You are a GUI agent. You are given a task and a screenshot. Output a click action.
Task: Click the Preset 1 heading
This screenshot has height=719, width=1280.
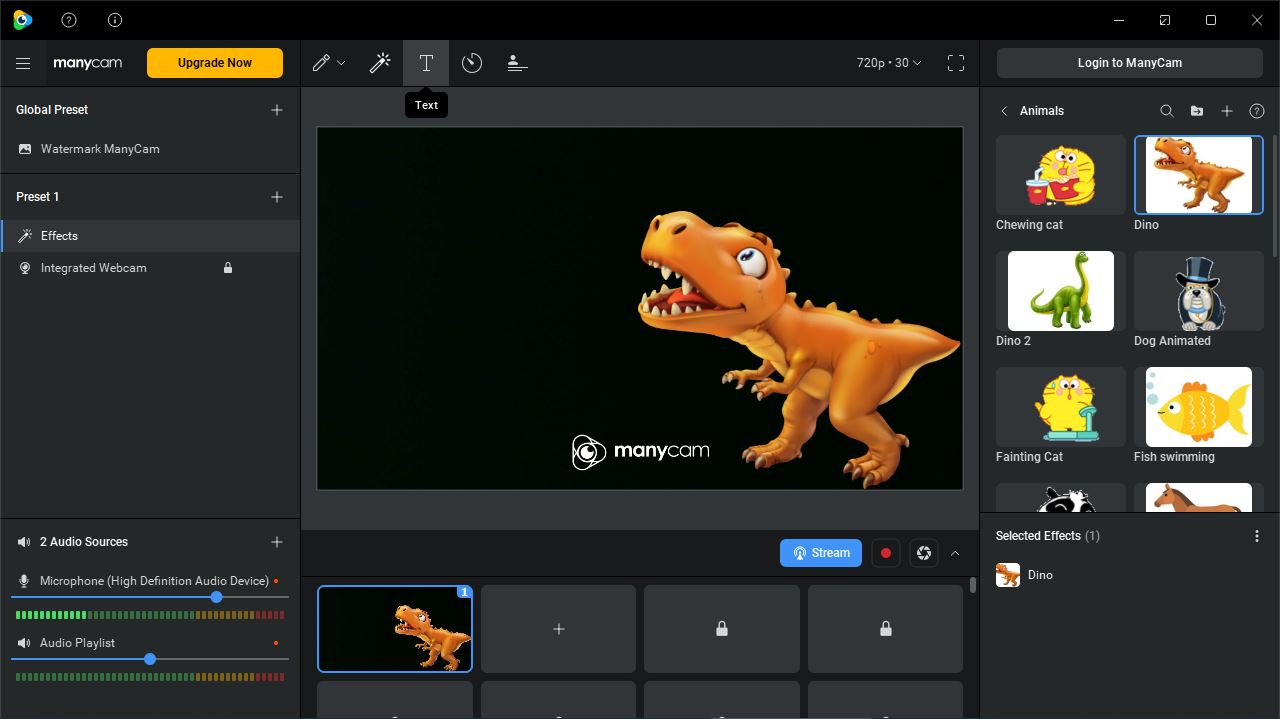pos(37,197)
